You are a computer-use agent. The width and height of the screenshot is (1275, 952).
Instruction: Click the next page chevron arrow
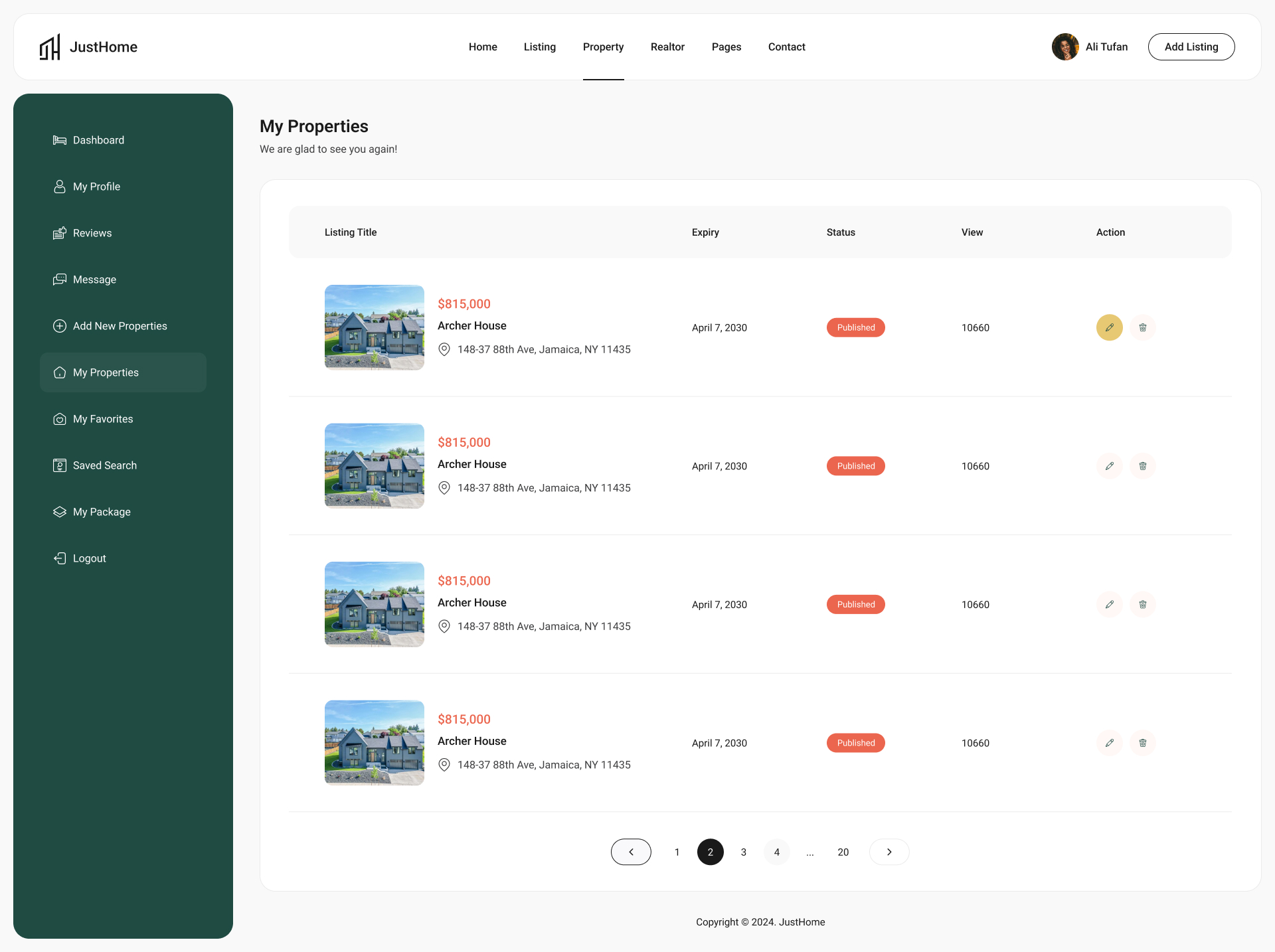click(x=889, y=852)
